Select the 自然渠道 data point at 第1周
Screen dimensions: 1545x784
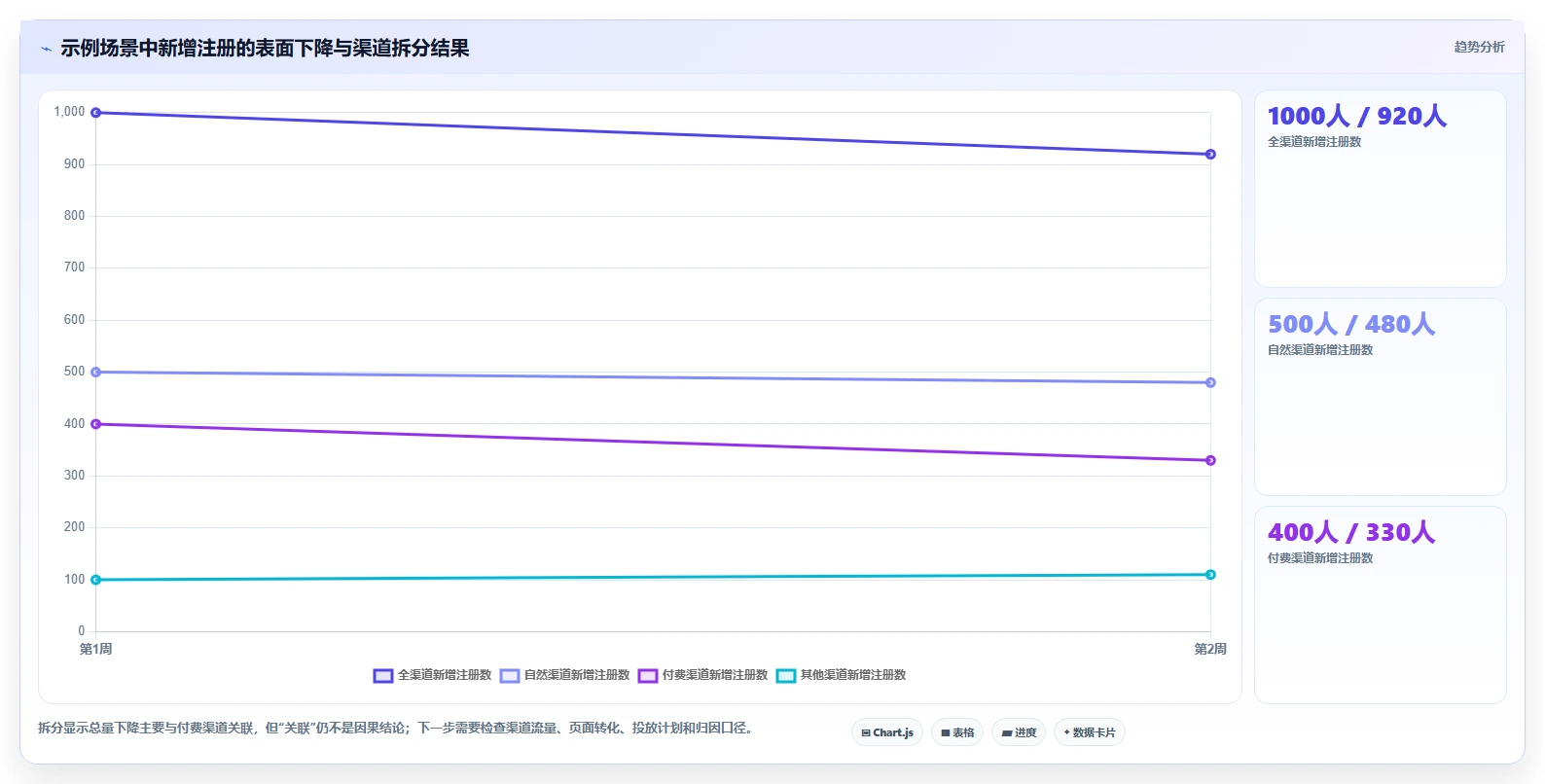click(x=95, y=372)
